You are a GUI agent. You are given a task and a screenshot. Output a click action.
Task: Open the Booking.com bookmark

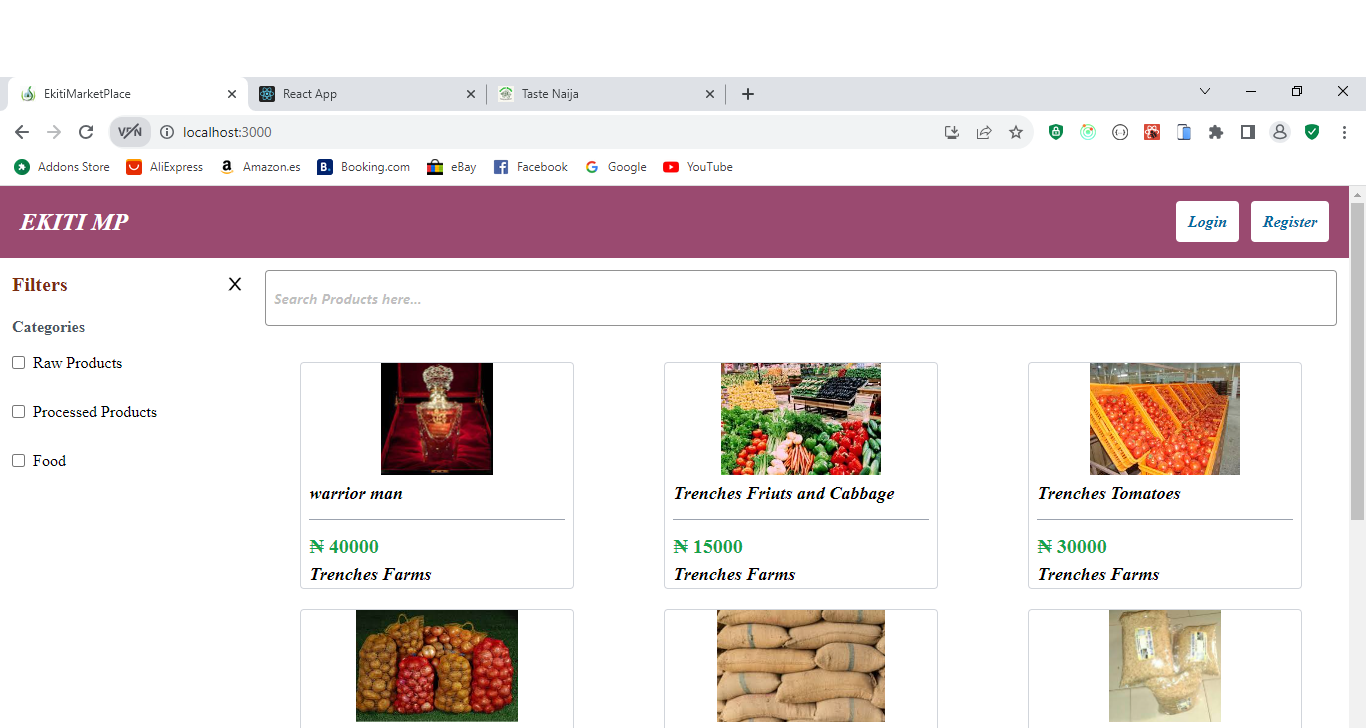pos(364,167)
